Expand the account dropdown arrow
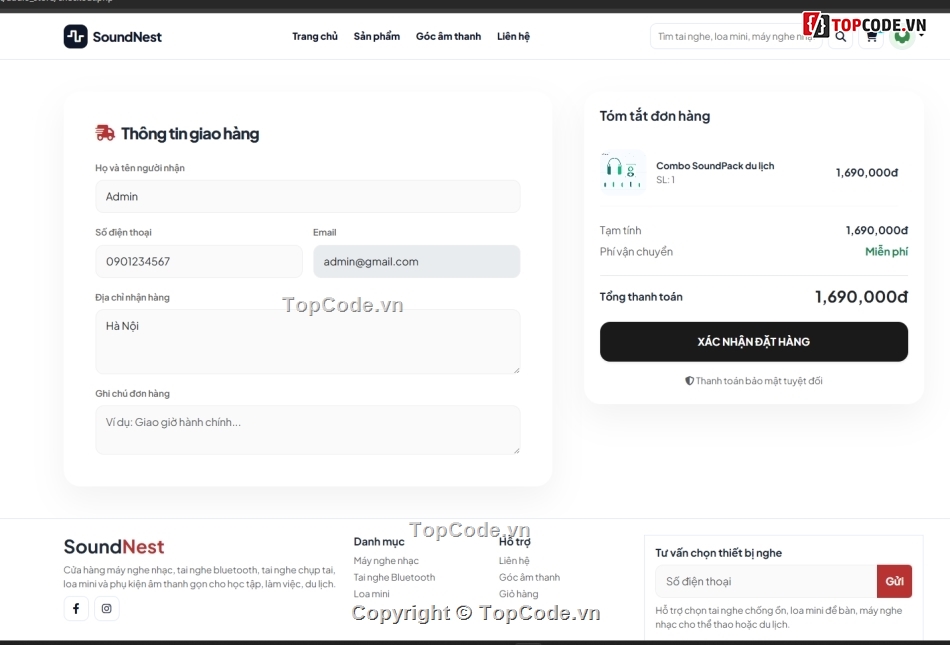The height and width of the screenshot is (645, 950). (x=922, y=36)
